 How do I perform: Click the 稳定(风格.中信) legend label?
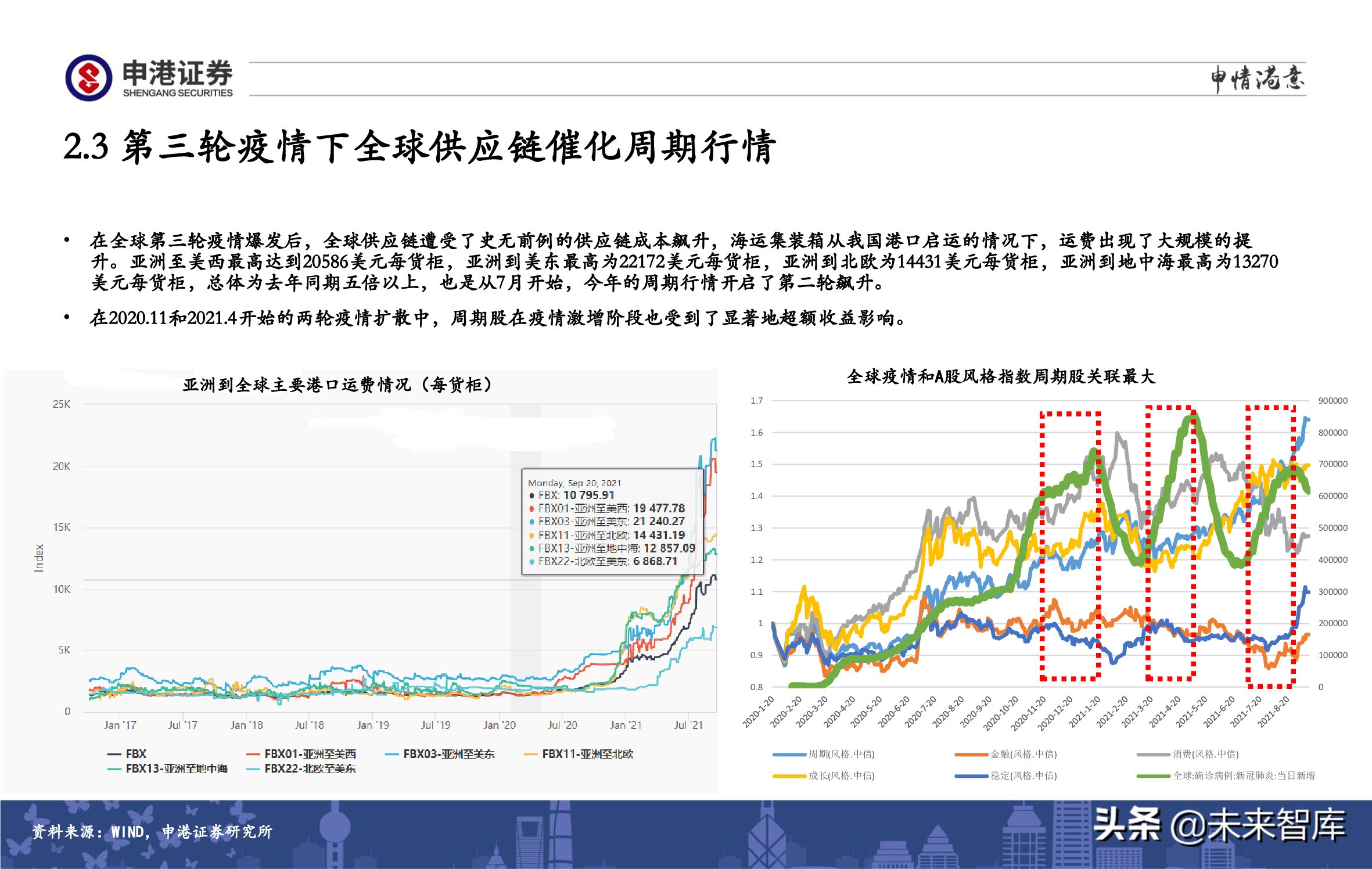1023,775
